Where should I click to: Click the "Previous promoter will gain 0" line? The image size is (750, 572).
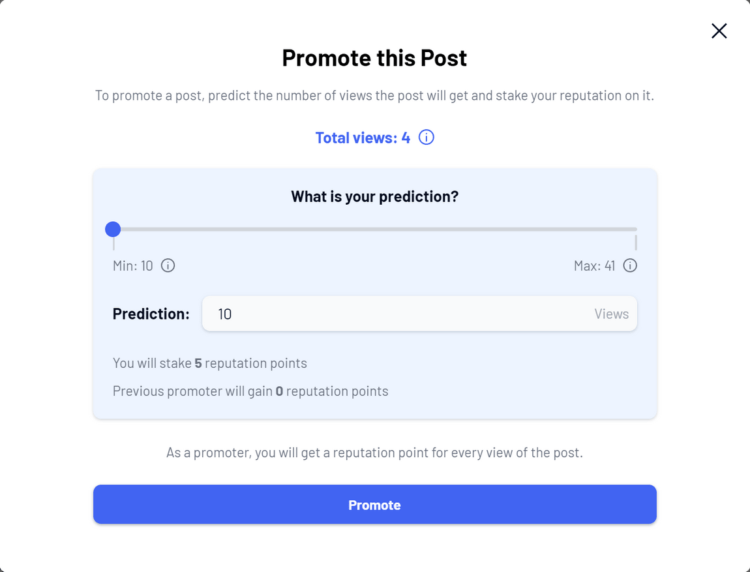(250, 391)
